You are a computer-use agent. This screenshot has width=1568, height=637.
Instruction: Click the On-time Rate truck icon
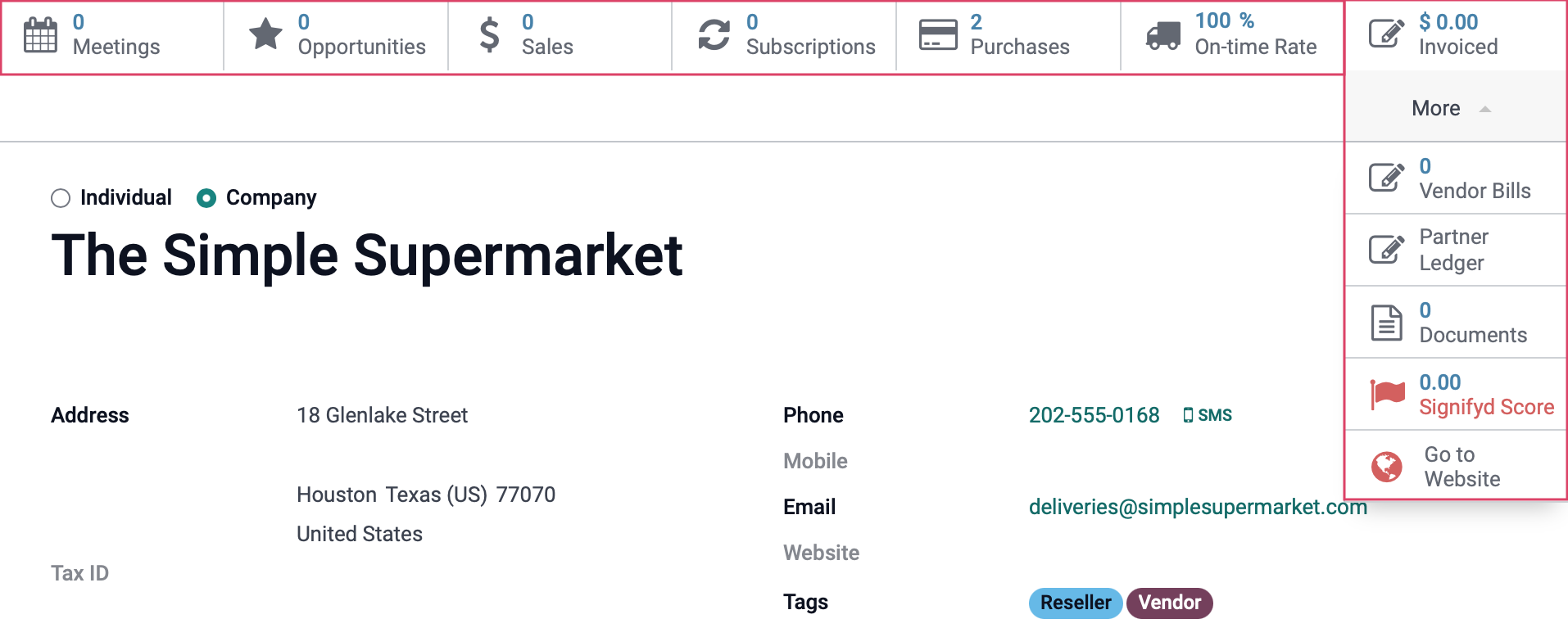coord(1163,35)
